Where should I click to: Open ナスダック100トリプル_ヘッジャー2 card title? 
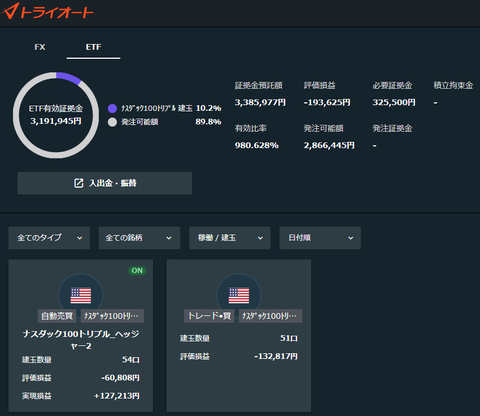[x=81, y=340]
